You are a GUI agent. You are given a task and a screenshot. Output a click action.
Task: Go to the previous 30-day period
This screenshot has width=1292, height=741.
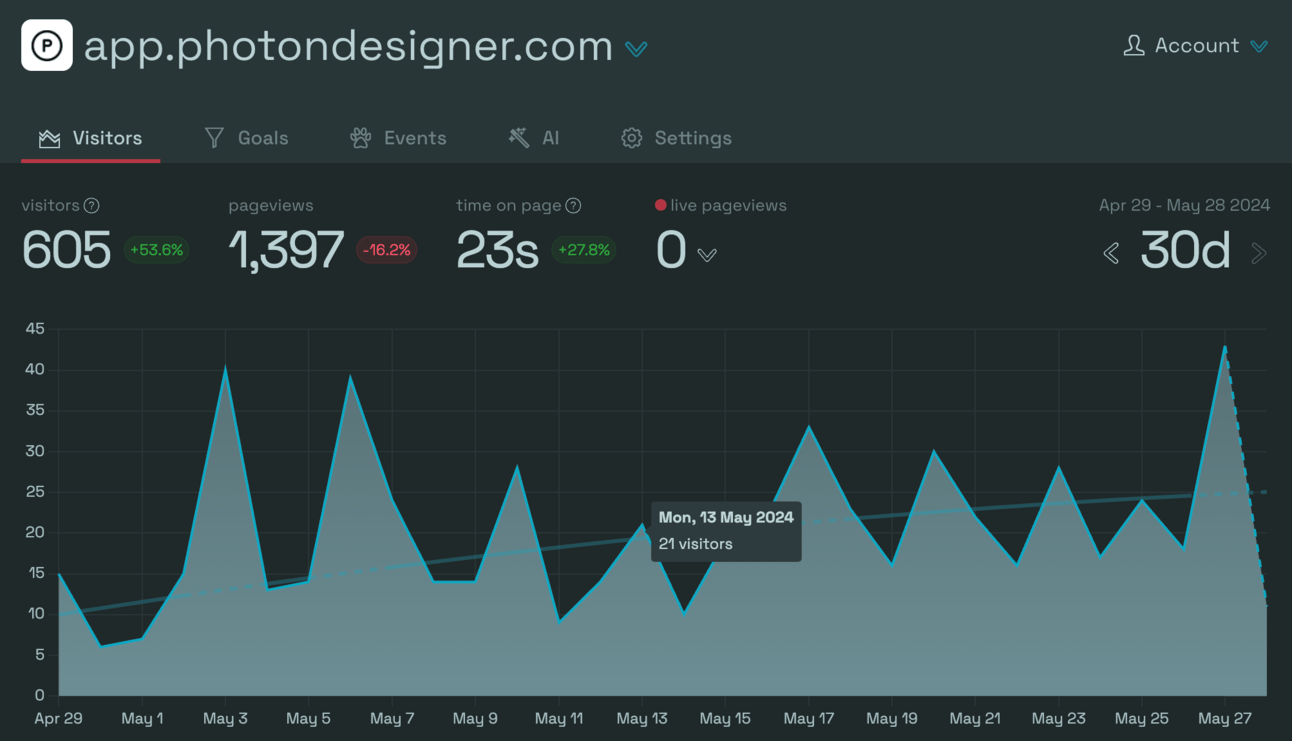point(1111,253)
